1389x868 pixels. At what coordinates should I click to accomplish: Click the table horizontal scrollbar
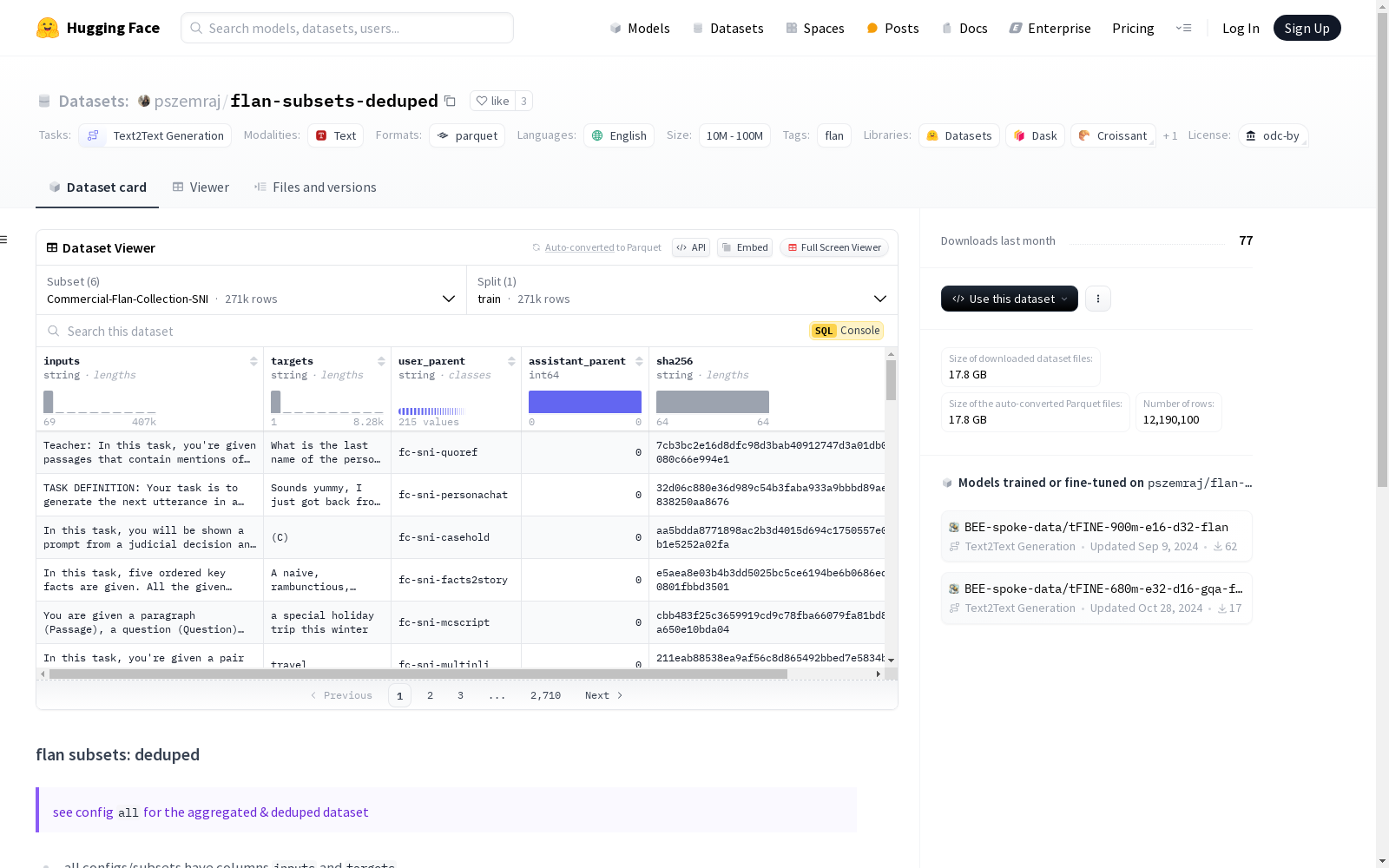coord(418,674)
